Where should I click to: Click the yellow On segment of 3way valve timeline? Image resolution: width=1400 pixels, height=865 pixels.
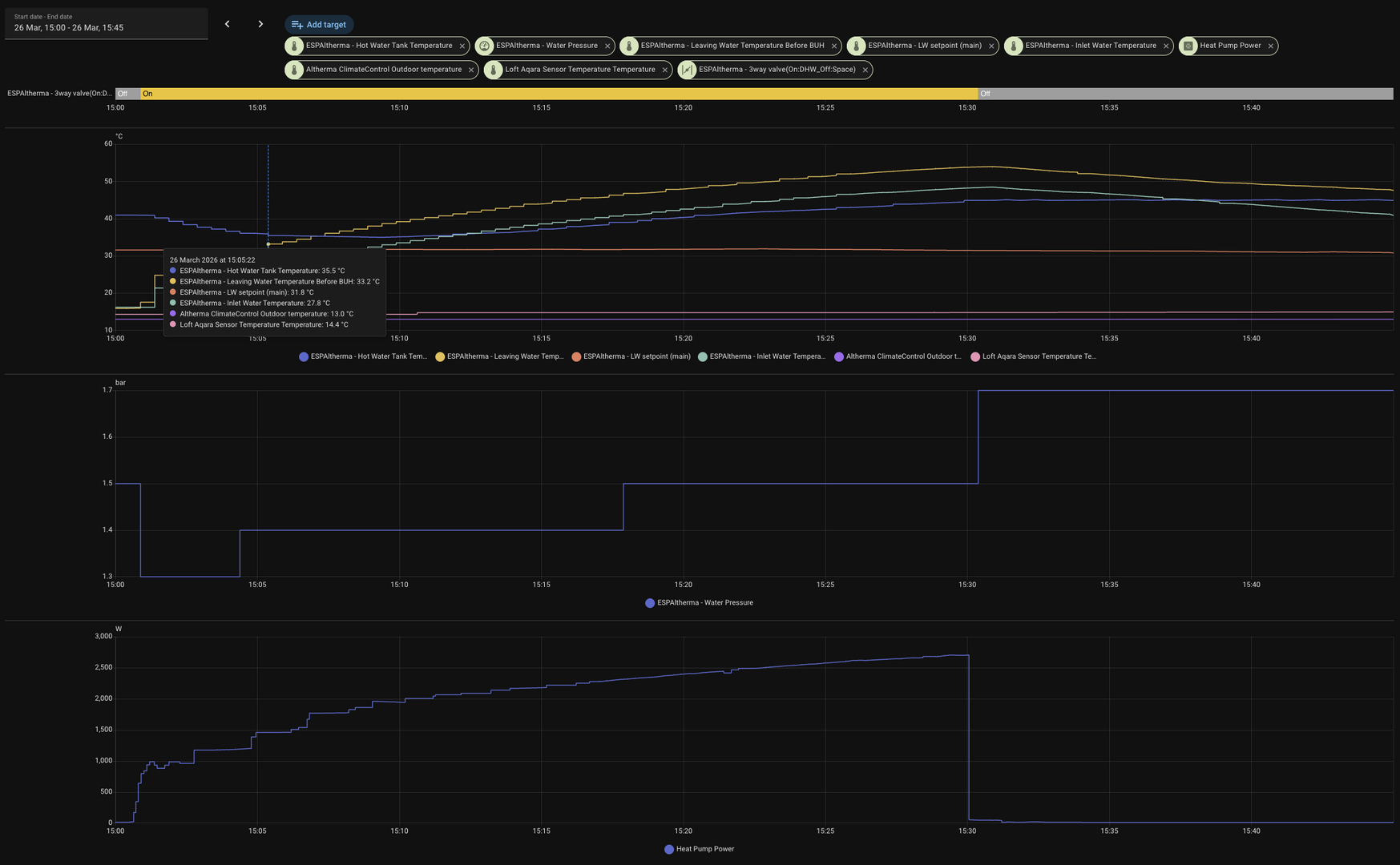click(559, 94)
